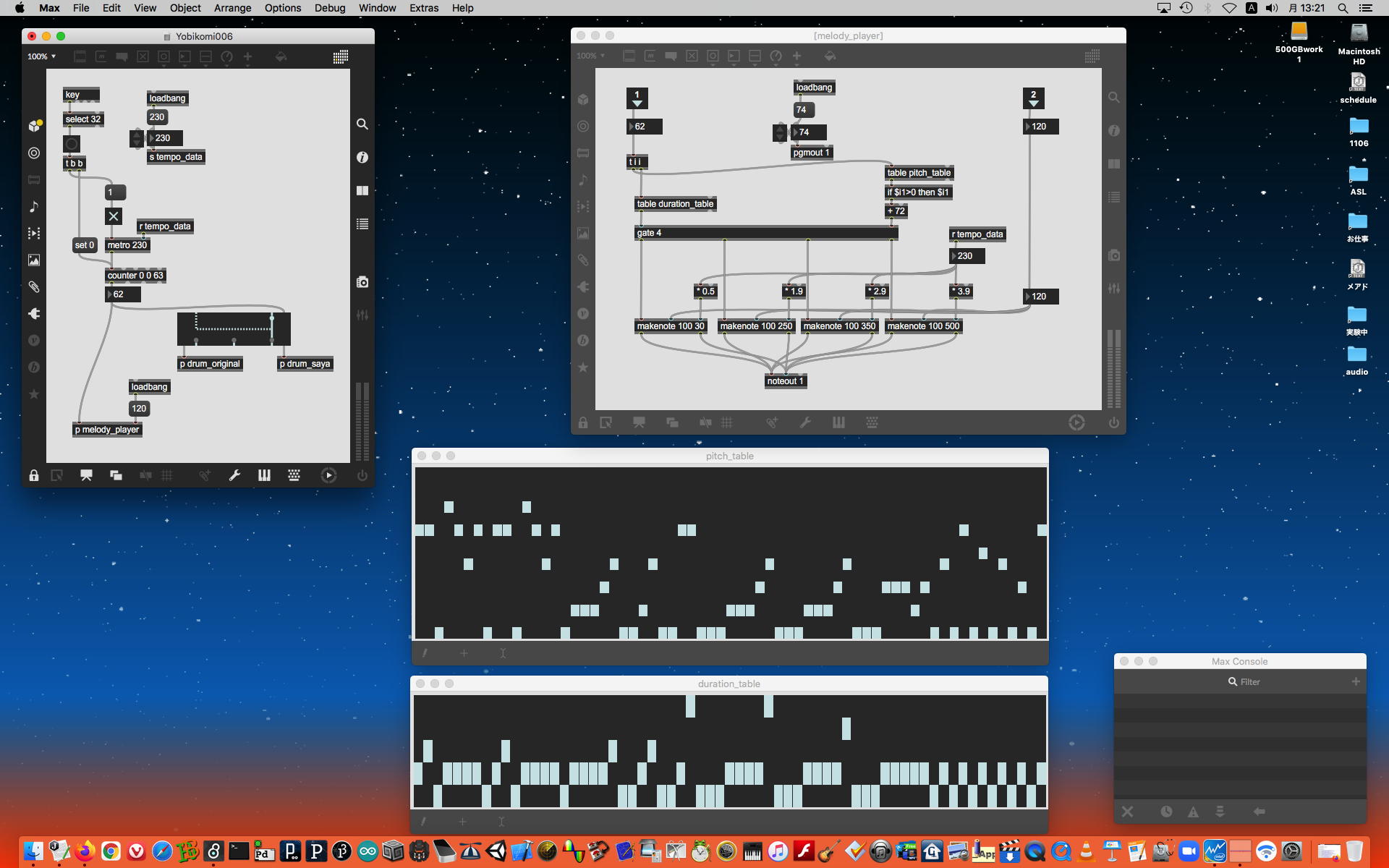Open the Spotlight search in menu bar
The height and width of the screenshot is (868, 1389).
tap(1343, 8)
